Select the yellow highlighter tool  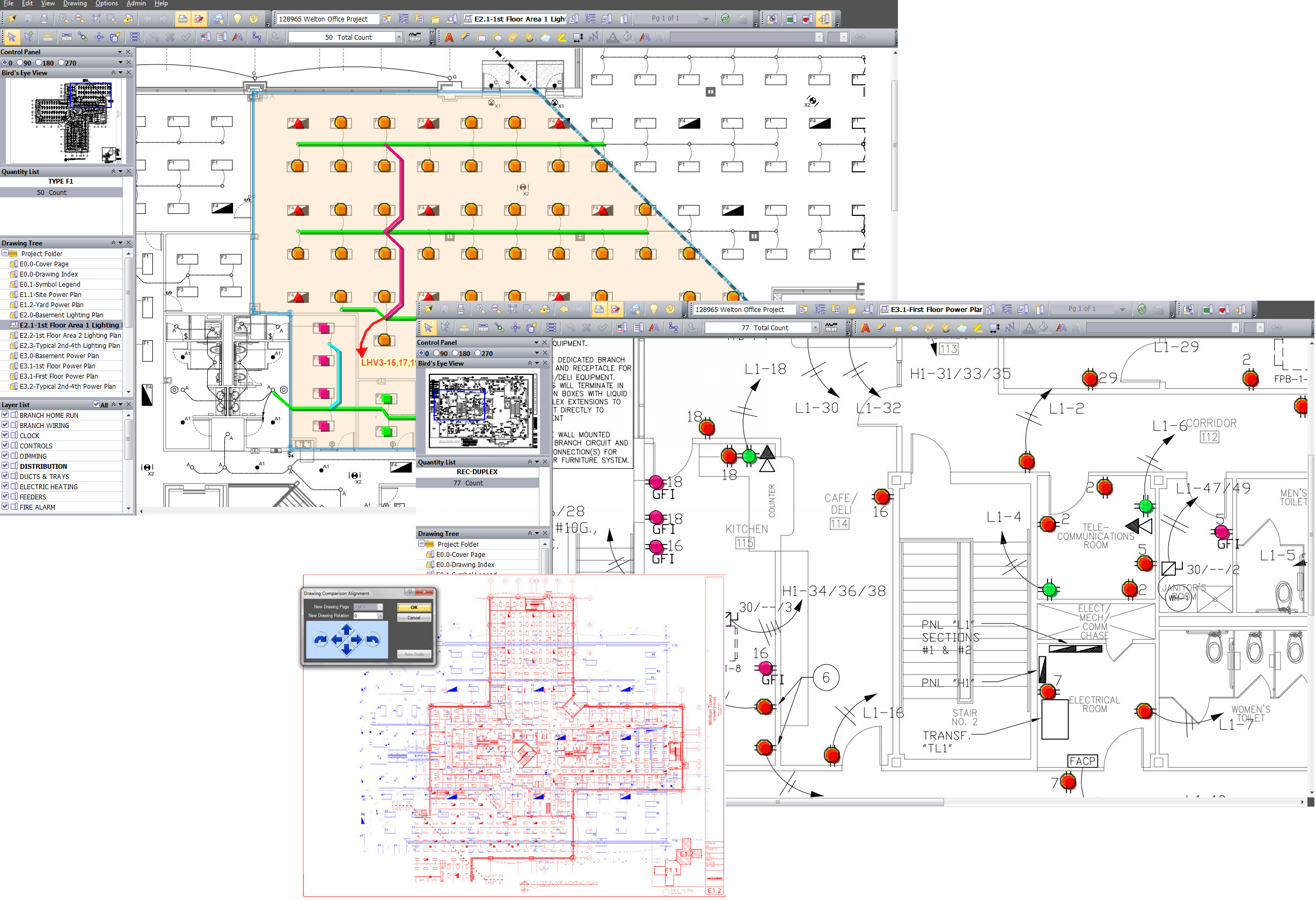click(x=561, y=38)
